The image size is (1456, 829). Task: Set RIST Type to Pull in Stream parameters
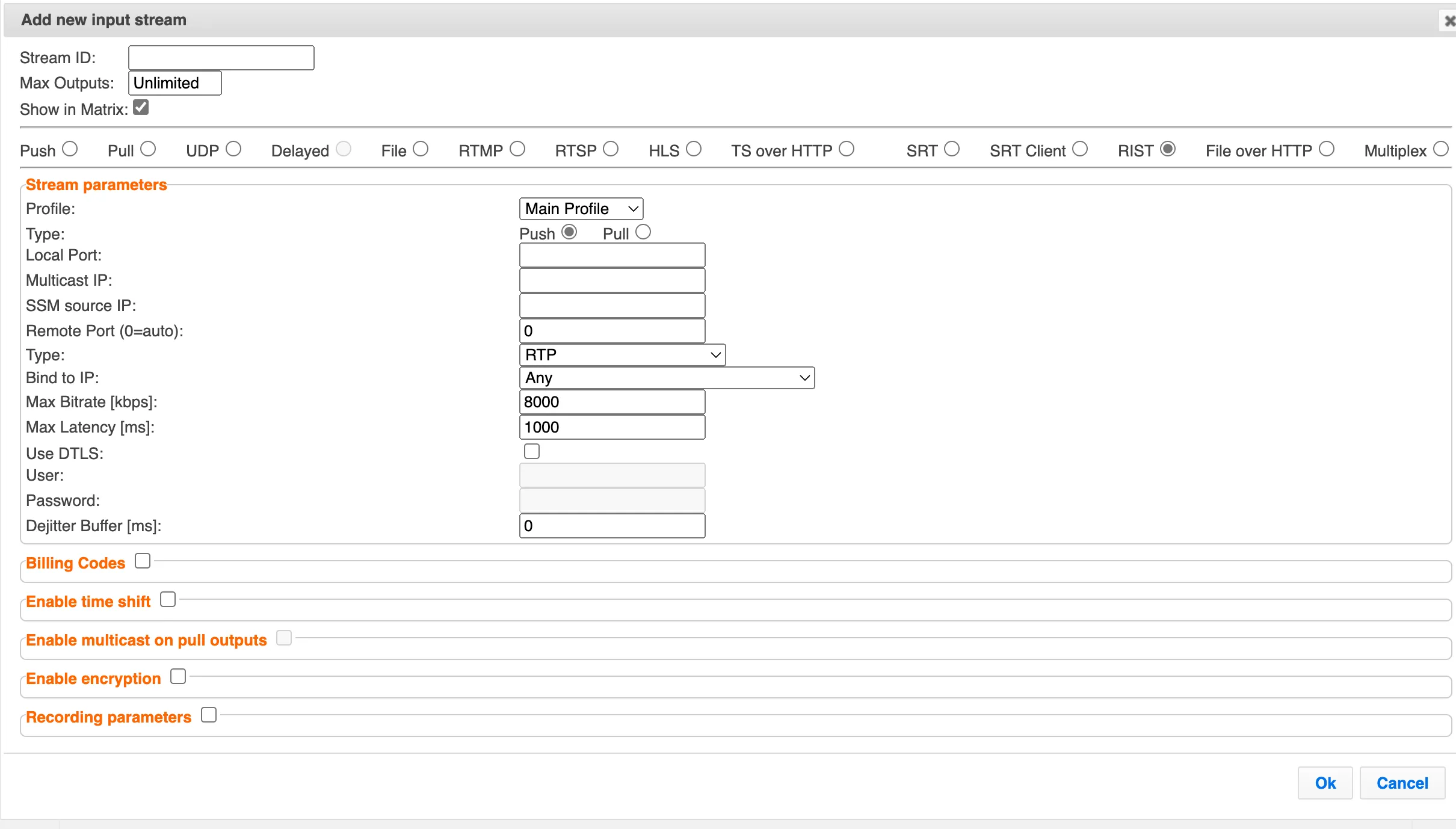[643, 232]
